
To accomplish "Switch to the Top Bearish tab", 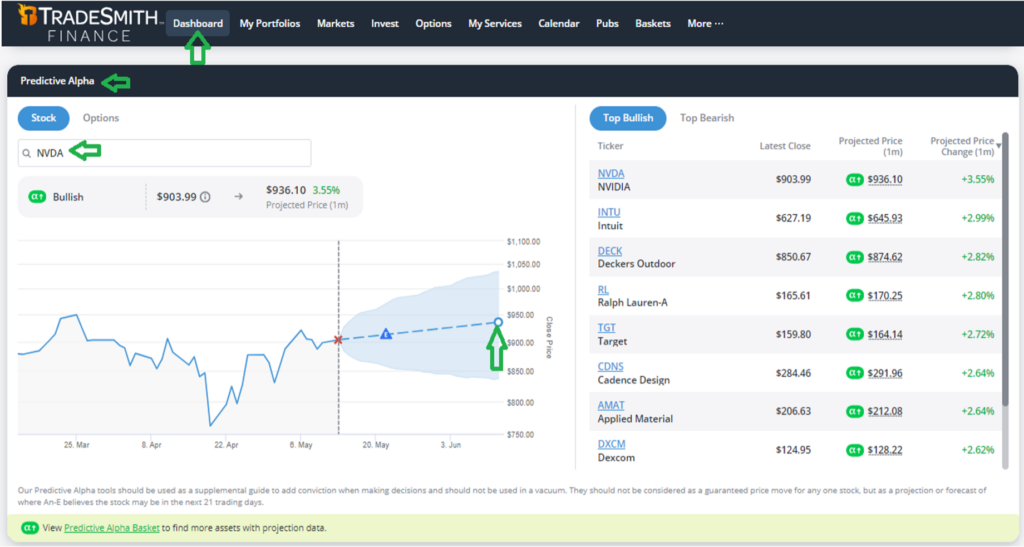I will click(x=707, y=118).
